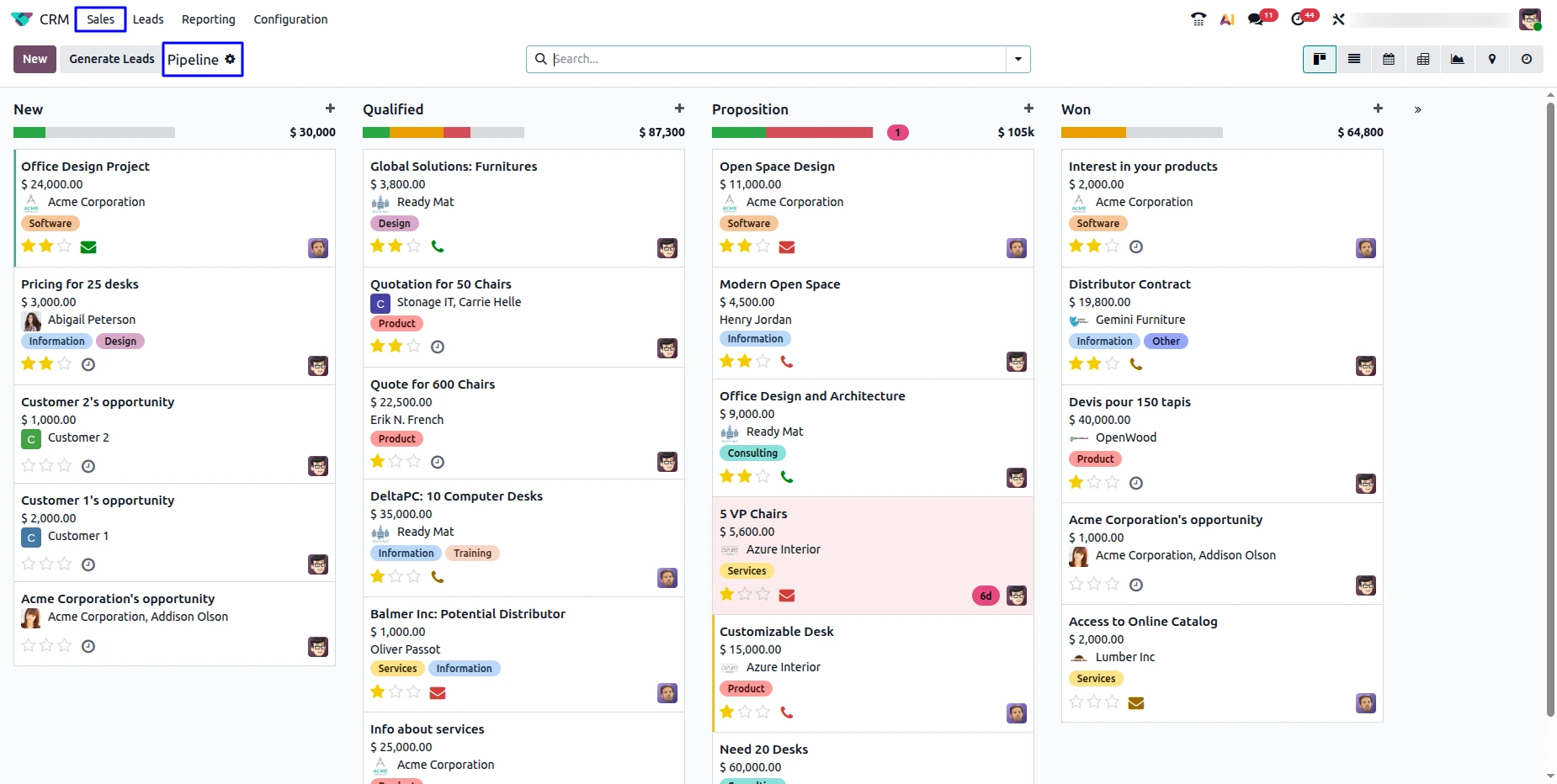The height and width of the screenshot is (784, 1557).
Task: Switch to Graph view
Action: point(1458,59)
